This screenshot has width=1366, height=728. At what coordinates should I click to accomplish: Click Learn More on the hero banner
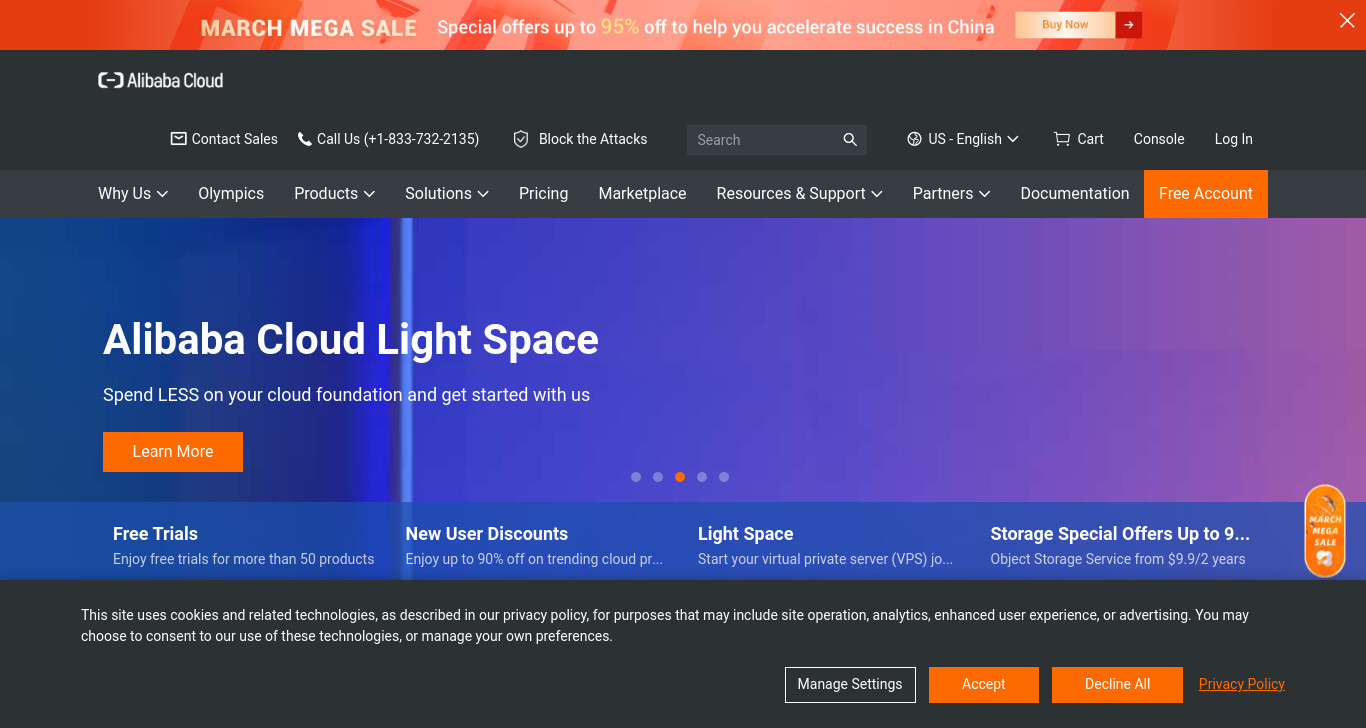pyautogui.click(x=173, y=452)
